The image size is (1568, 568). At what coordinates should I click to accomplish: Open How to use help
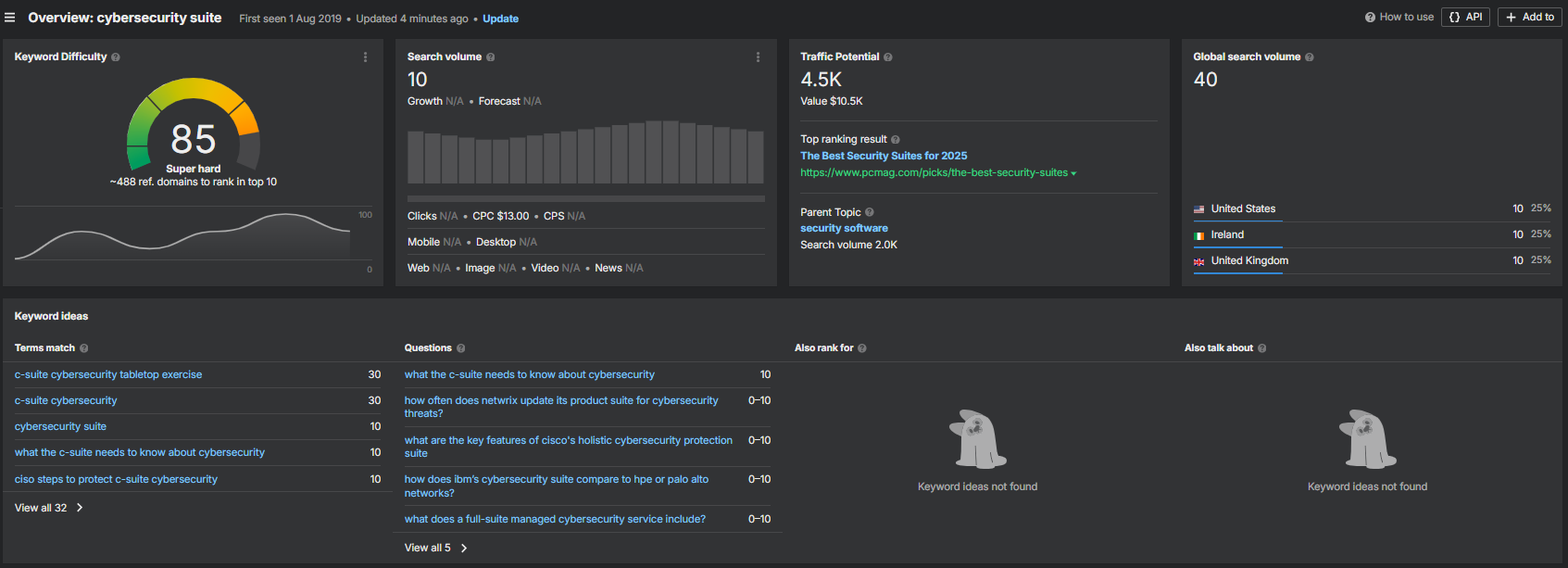coord(1399,18)
